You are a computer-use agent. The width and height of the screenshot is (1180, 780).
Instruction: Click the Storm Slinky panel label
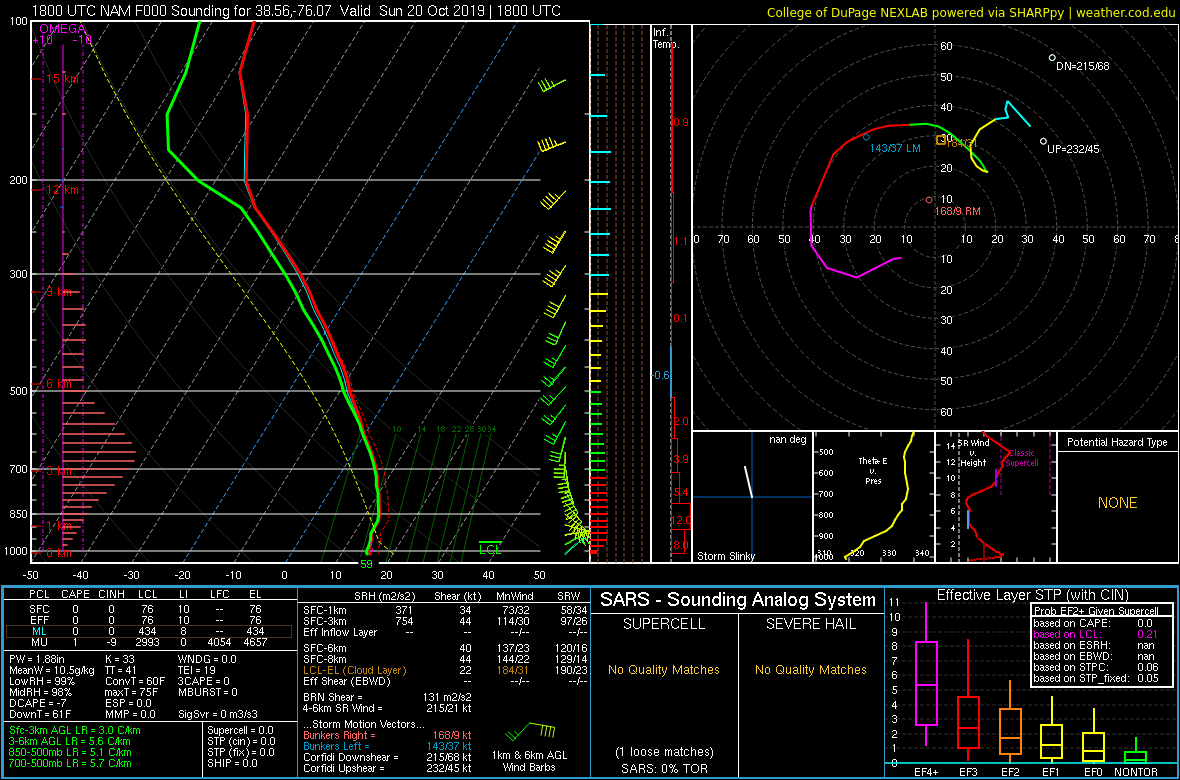(x=726, y=556)
